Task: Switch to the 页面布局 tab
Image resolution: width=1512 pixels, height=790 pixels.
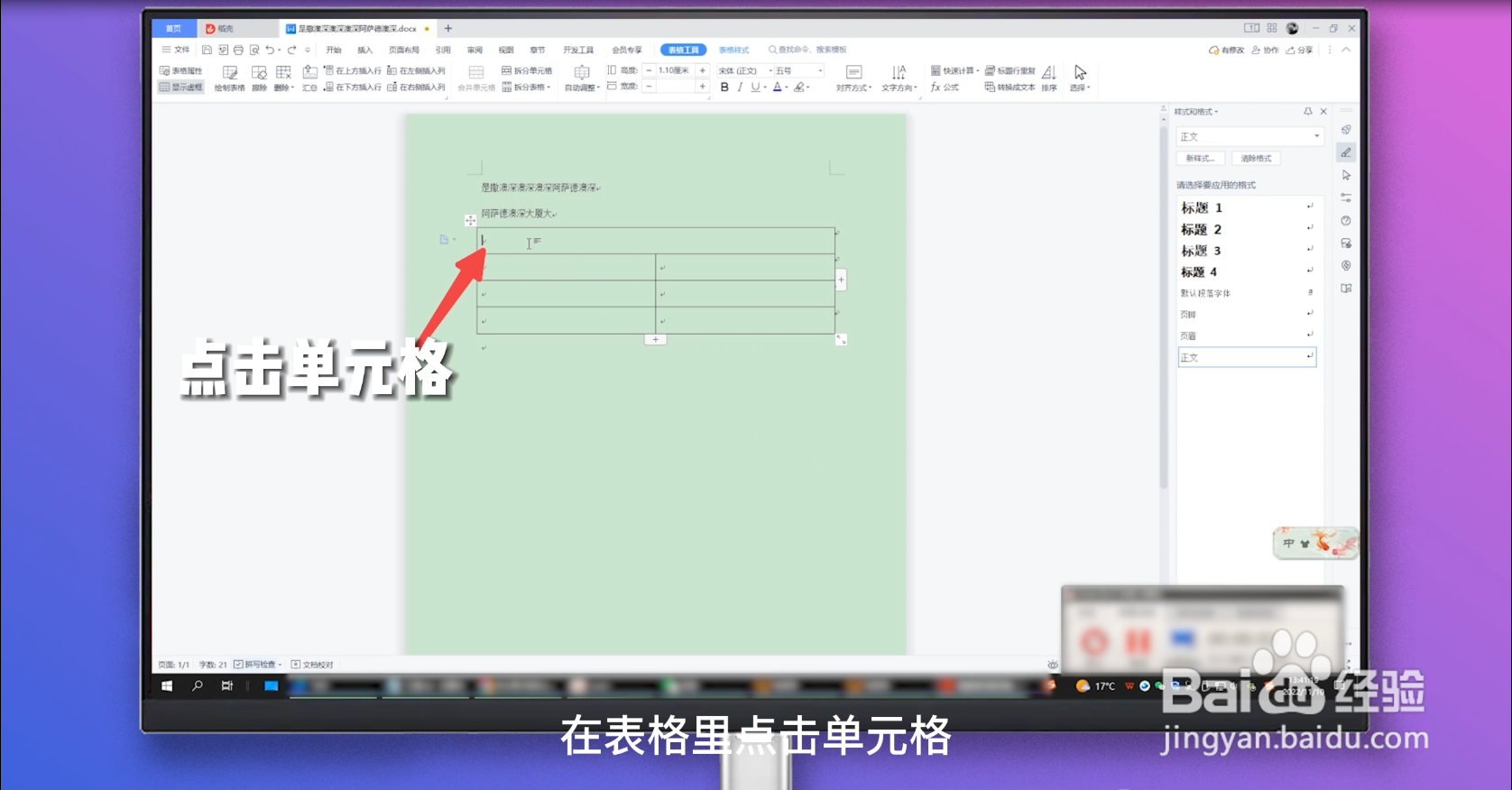Action: coord(404,50)
